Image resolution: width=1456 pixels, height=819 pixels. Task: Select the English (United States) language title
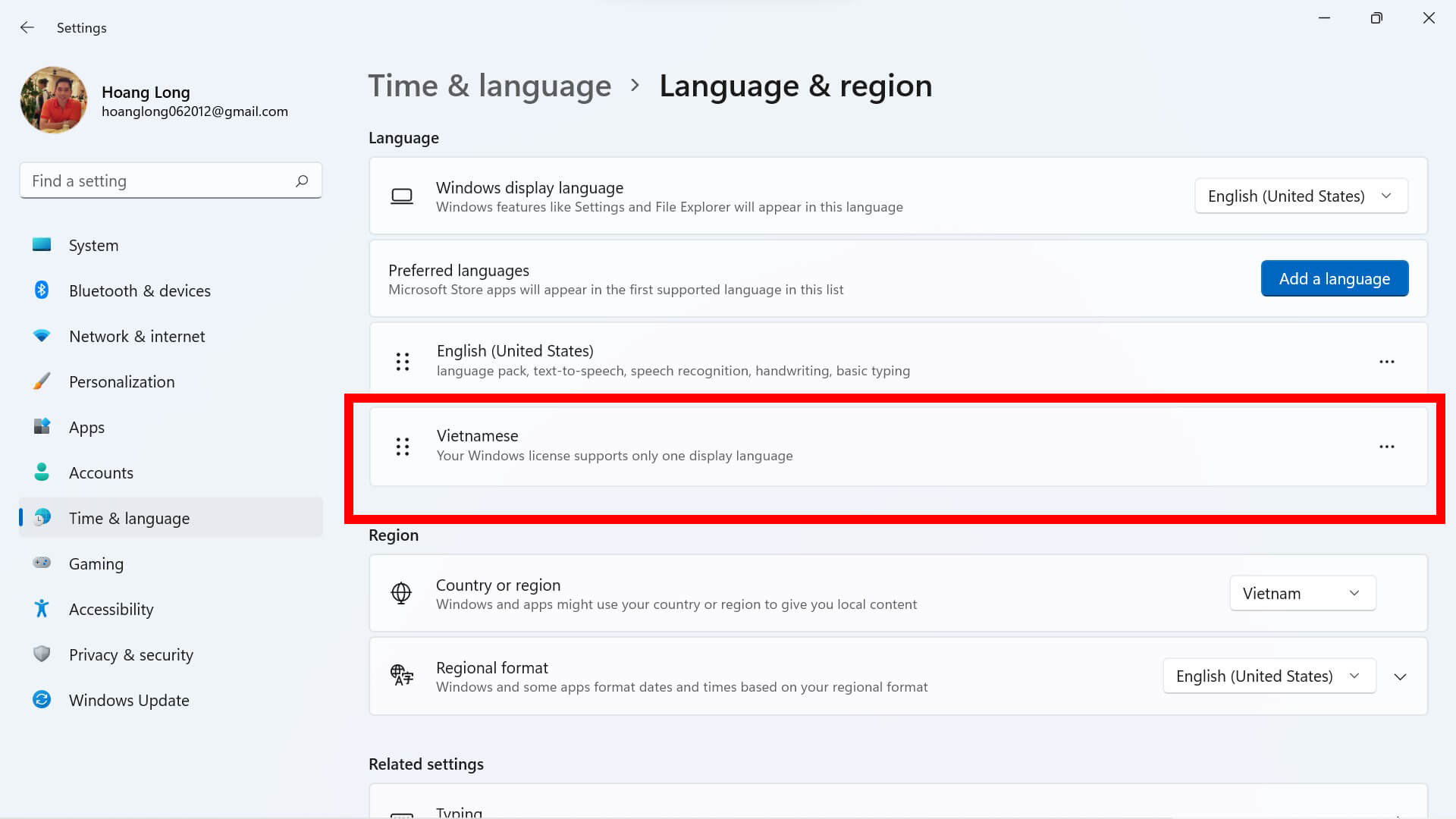pyautogui.click(x=515, y=351)
